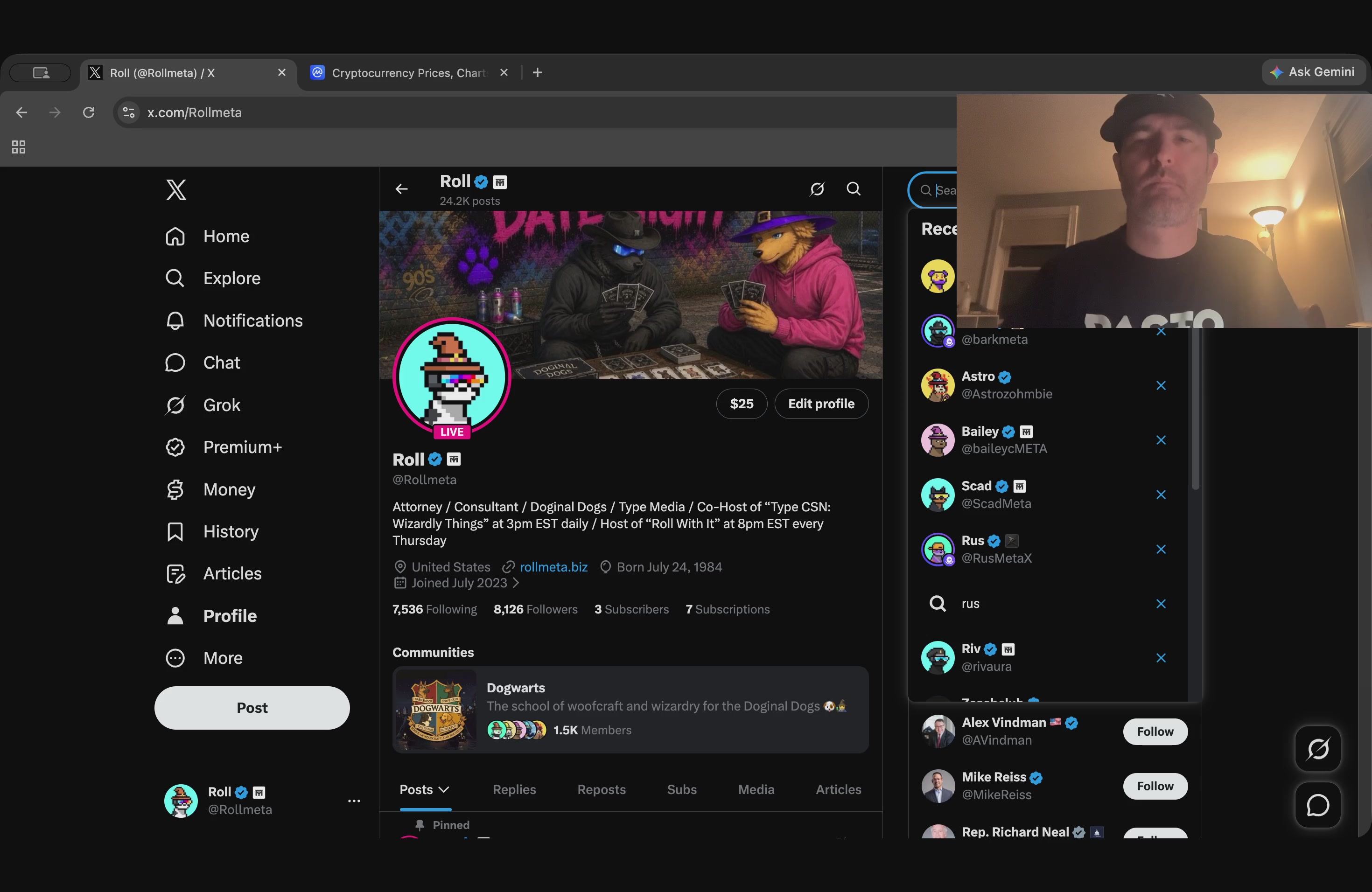Click the floating Grok button at bottom right

1318,748
